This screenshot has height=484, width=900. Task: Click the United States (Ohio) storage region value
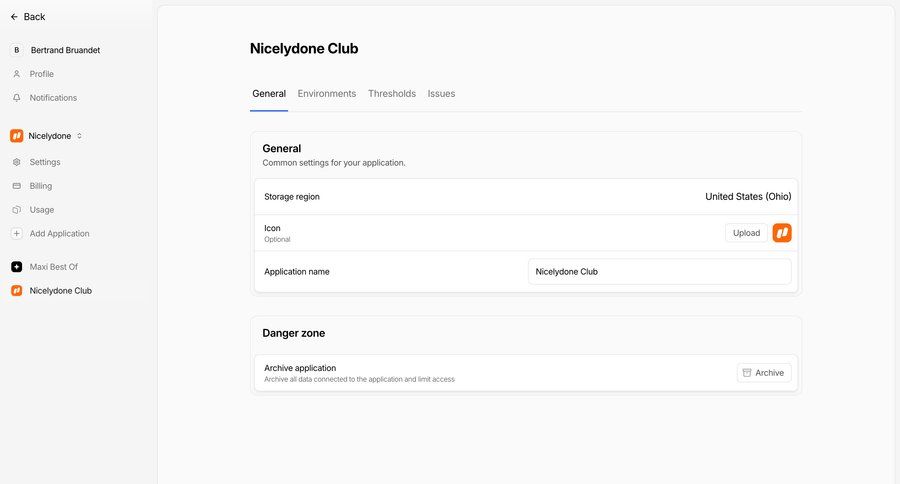click(748, 196)
